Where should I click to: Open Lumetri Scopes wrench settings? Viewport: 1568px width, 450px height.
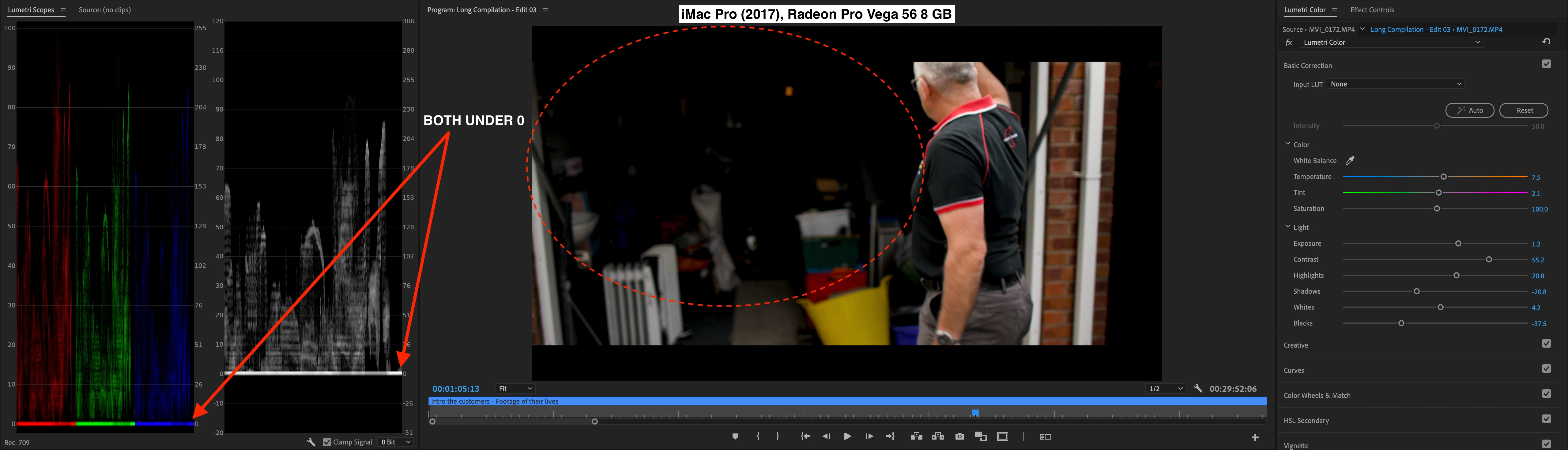tap(311, 442)
